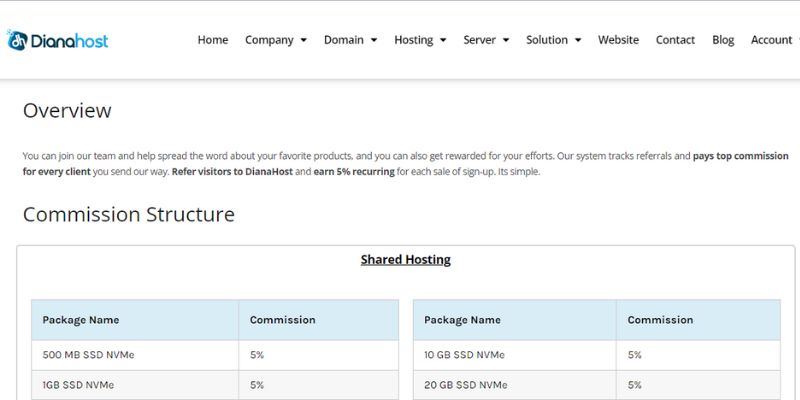
Task: Click the 'pays top commission' bold text
Action: [x=740, y=156]
